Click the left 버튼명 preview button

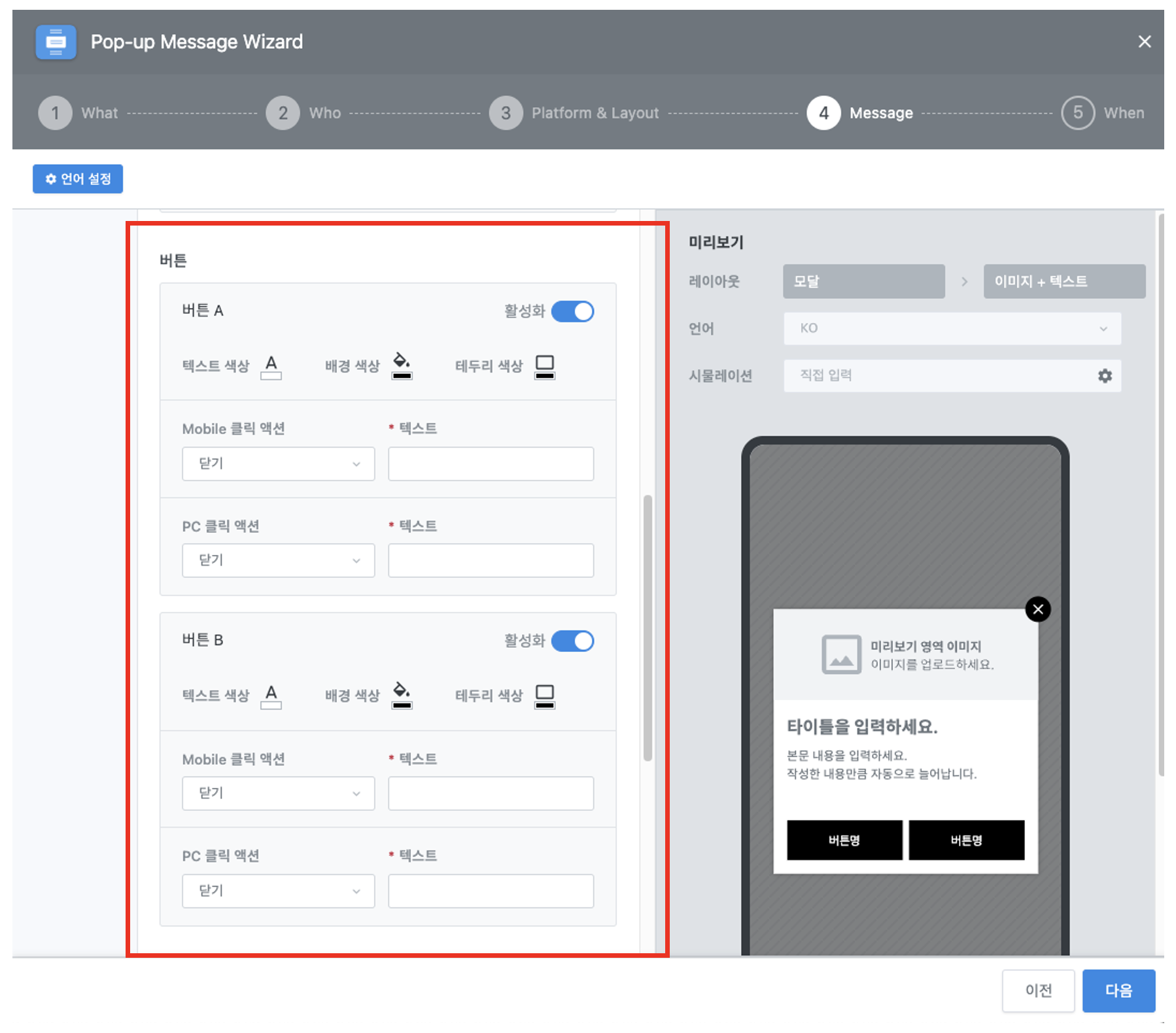844,840
